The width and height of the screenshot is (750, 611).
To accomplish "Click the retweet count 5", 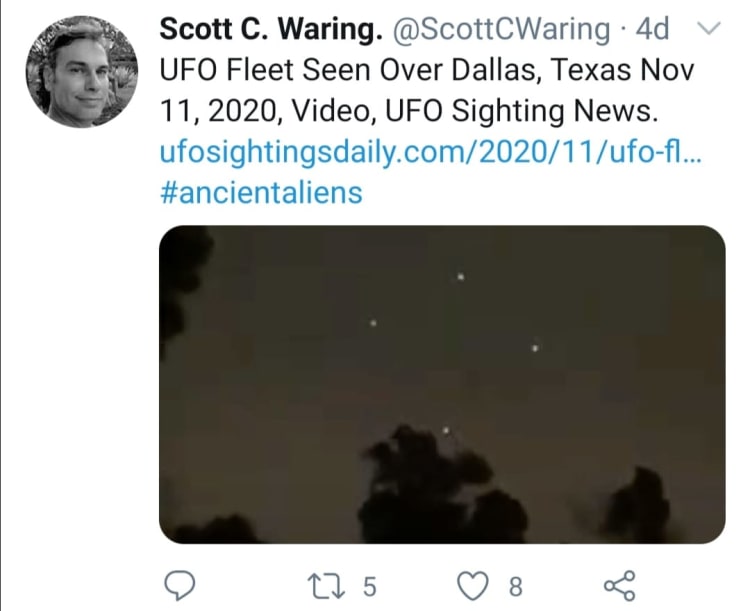I will 369,587.
